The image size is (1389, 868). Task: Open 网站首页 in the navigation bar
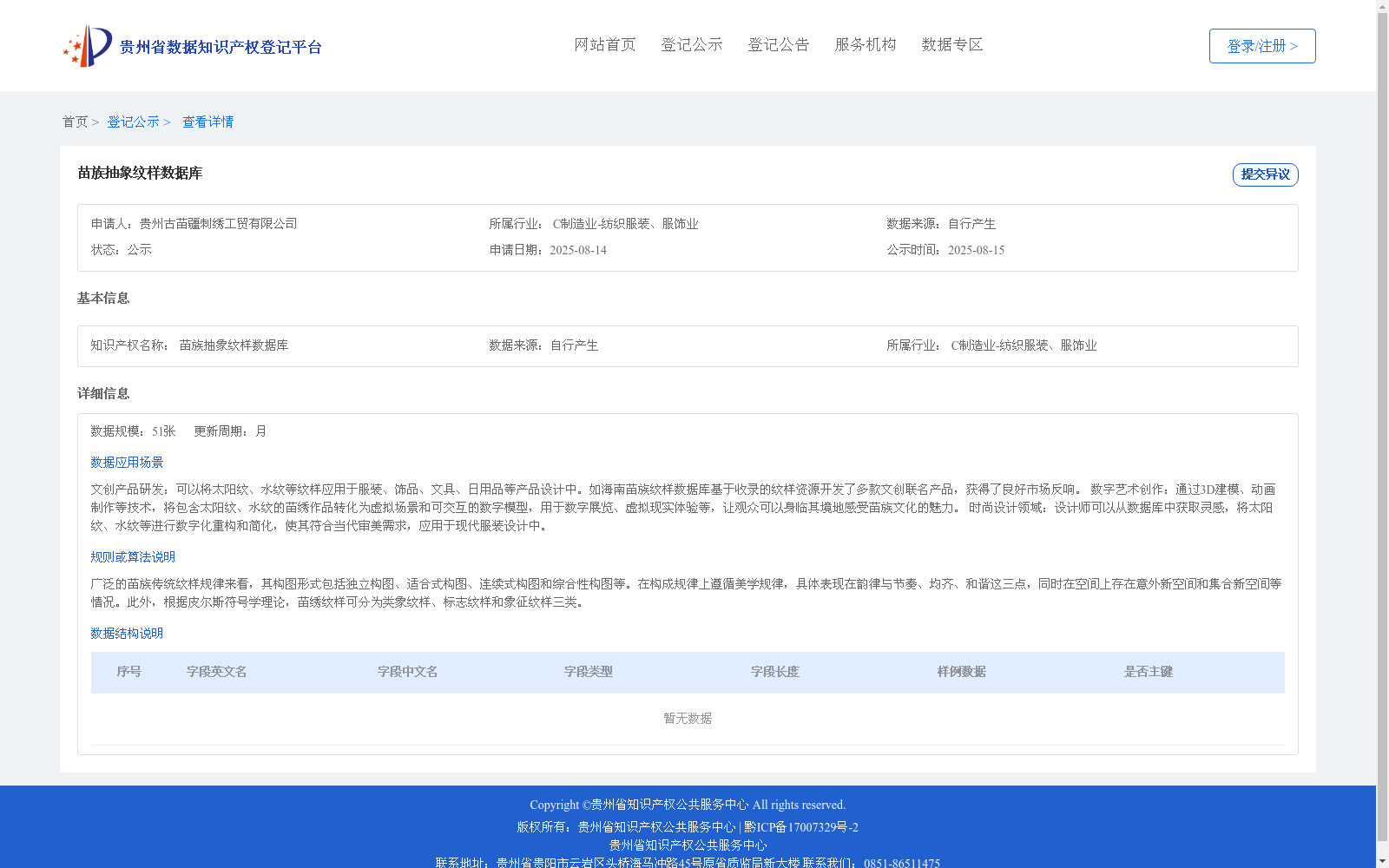pyautogui.click(x=604, y=44)
